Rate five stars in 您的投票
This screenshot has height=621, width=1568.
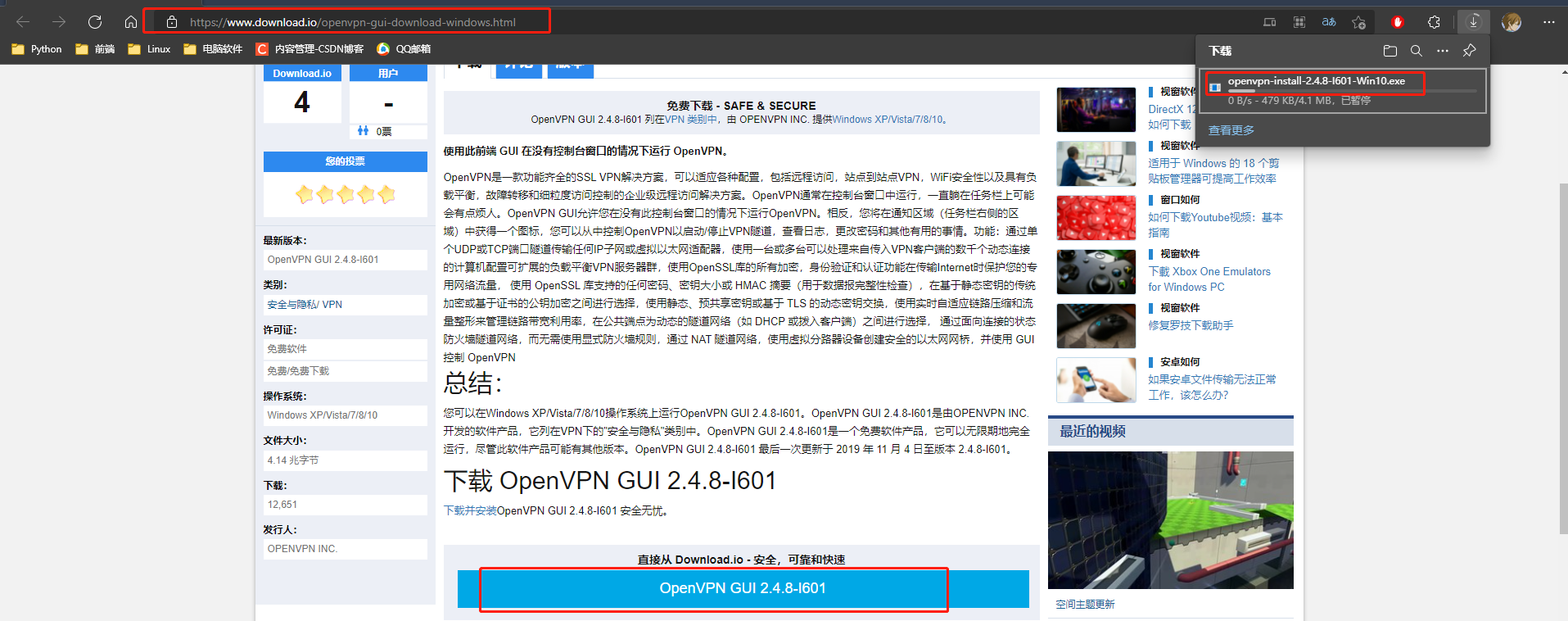(386, 194)
